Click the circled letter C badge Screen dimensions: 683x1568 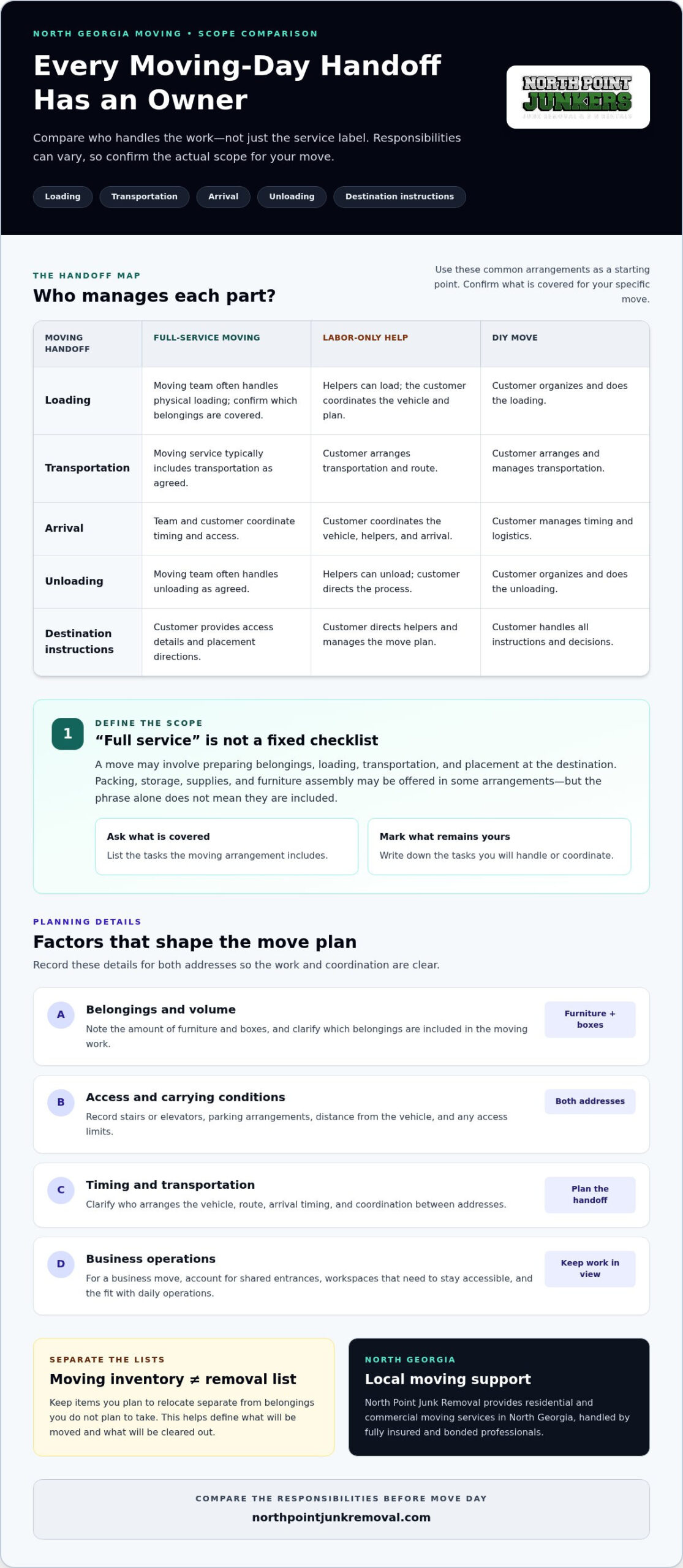click(61, 1190)
